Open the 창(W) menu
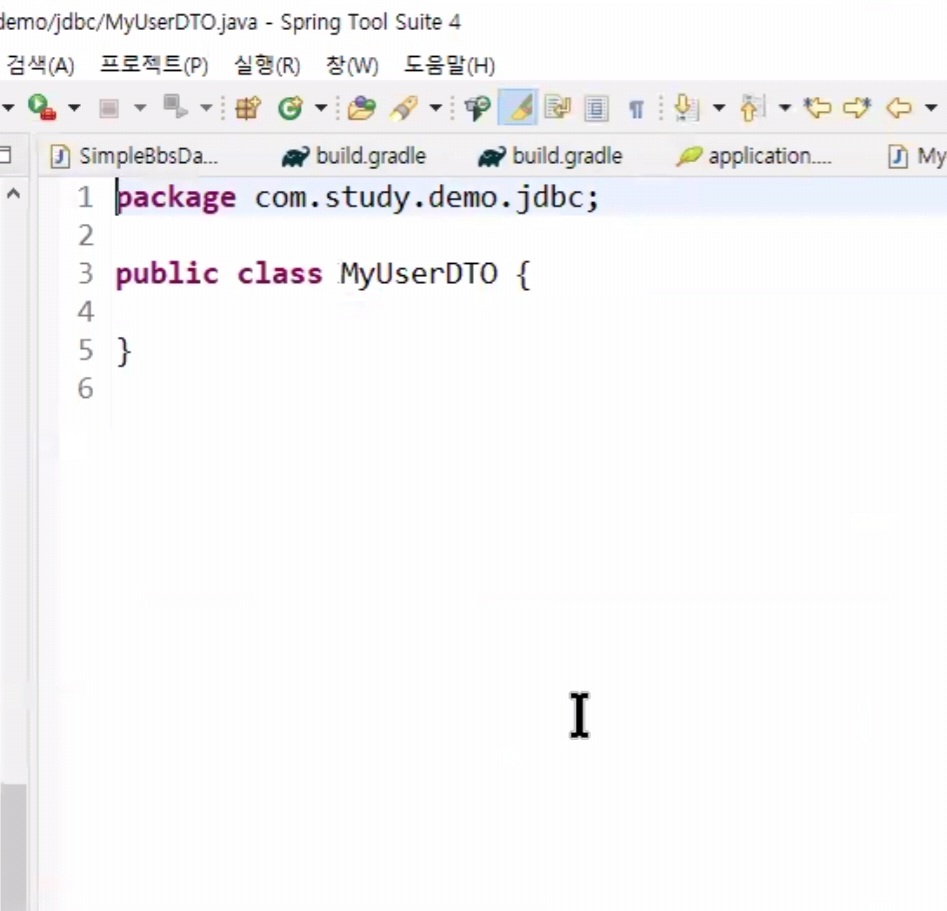Screen dimensions: 947x911 tap(352, 65)
